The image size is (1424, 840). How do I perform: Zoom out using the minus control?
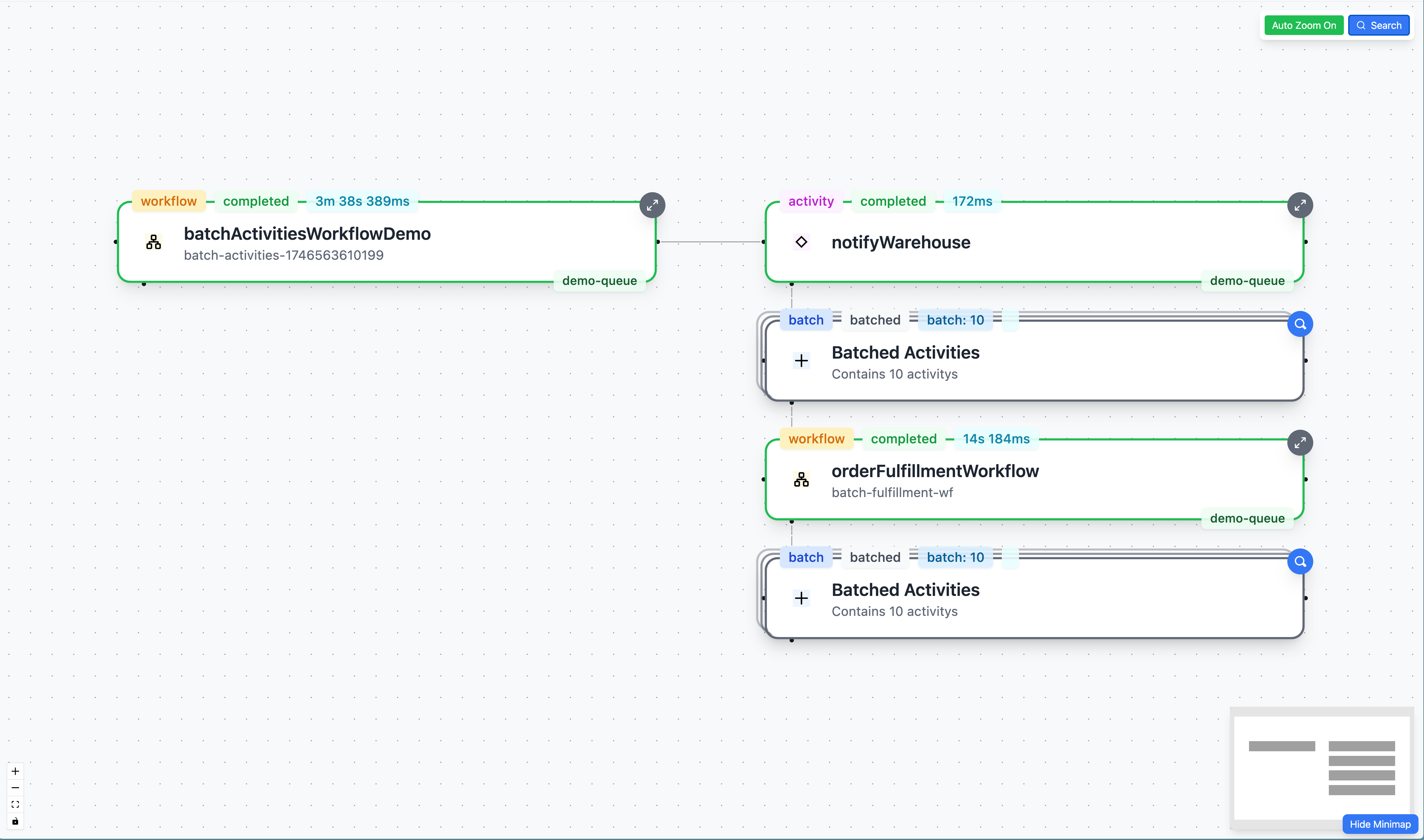coord(15,787)
